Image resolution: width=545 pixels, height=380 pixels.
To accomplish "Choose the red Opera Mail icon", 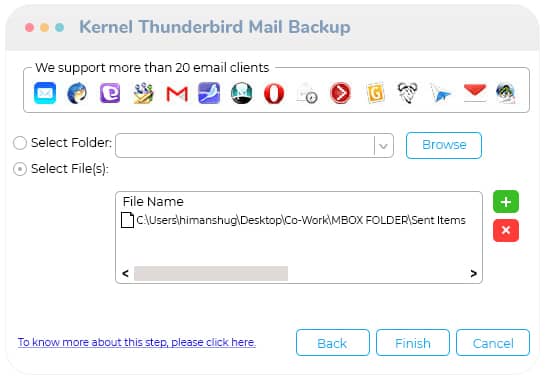I will [274, 94].
